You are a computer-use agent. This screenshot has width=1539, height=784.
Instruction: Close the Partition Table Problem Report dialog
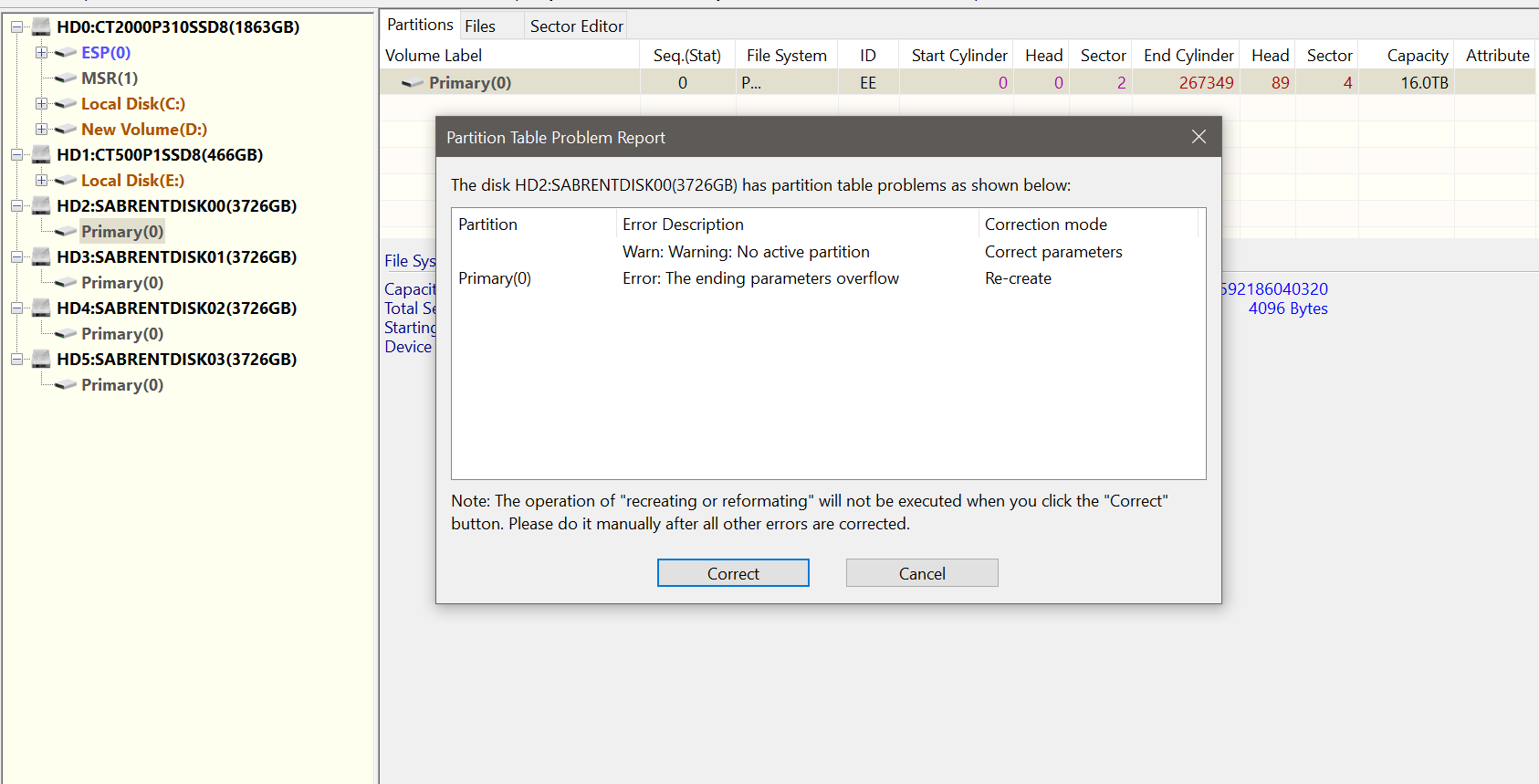[x=1199, y=137]
